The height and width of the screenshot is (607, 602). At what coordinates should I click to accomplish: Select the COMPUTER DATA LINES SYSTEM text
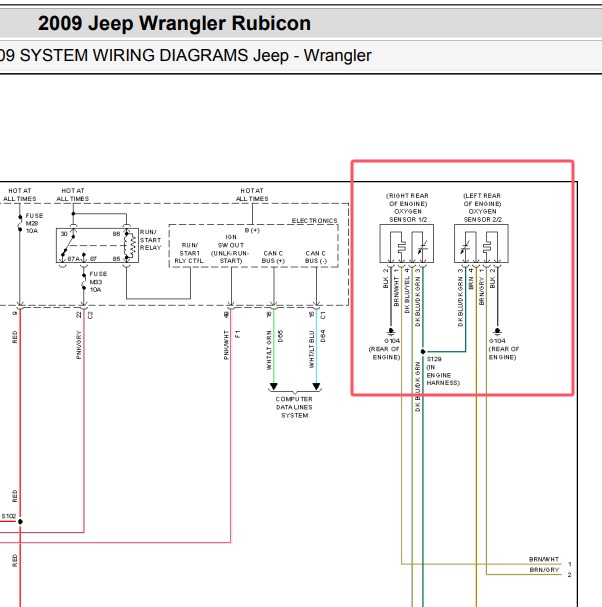click(x=294, y=407)
